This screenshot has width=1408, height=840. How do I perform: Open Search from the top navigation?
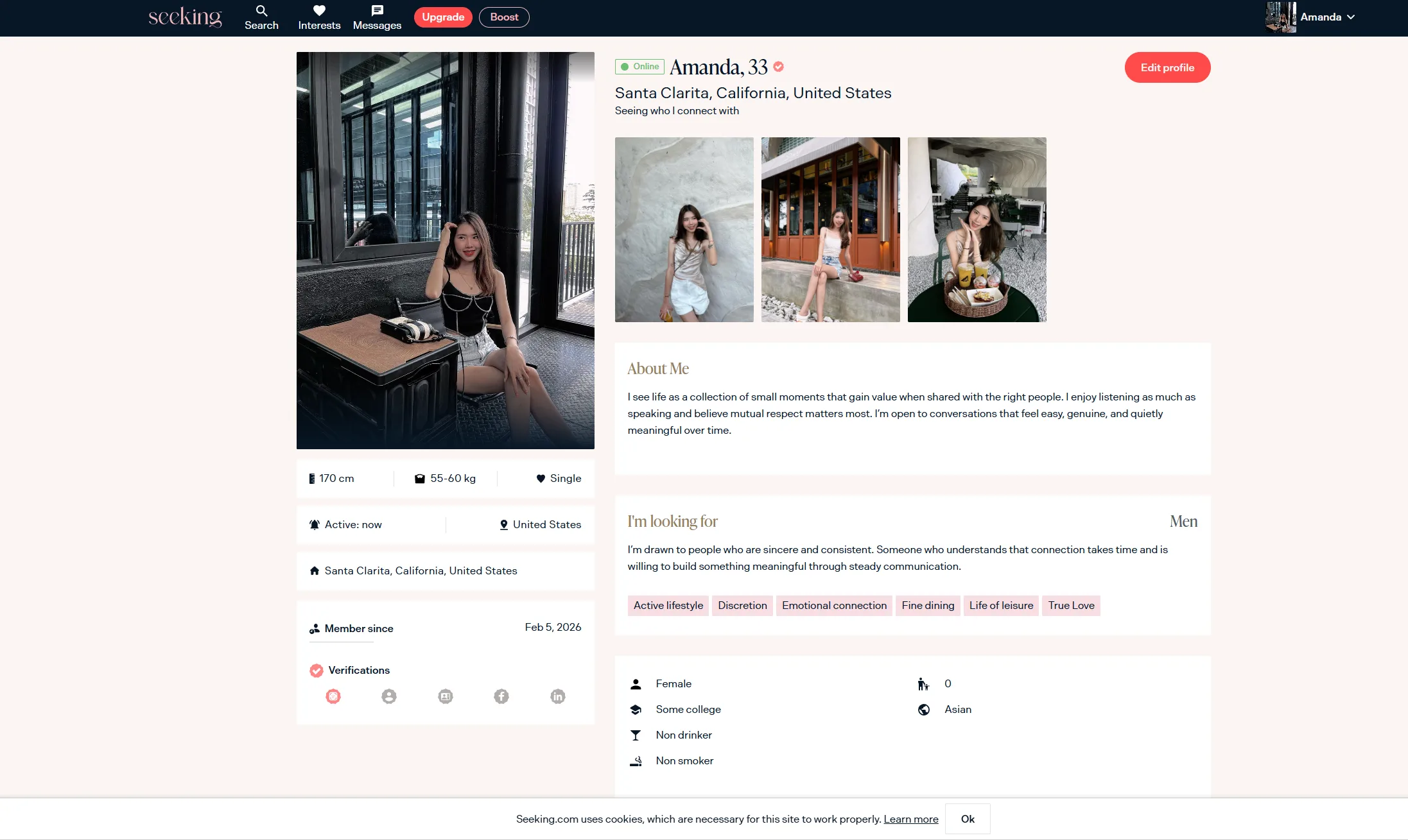point(261,17)
